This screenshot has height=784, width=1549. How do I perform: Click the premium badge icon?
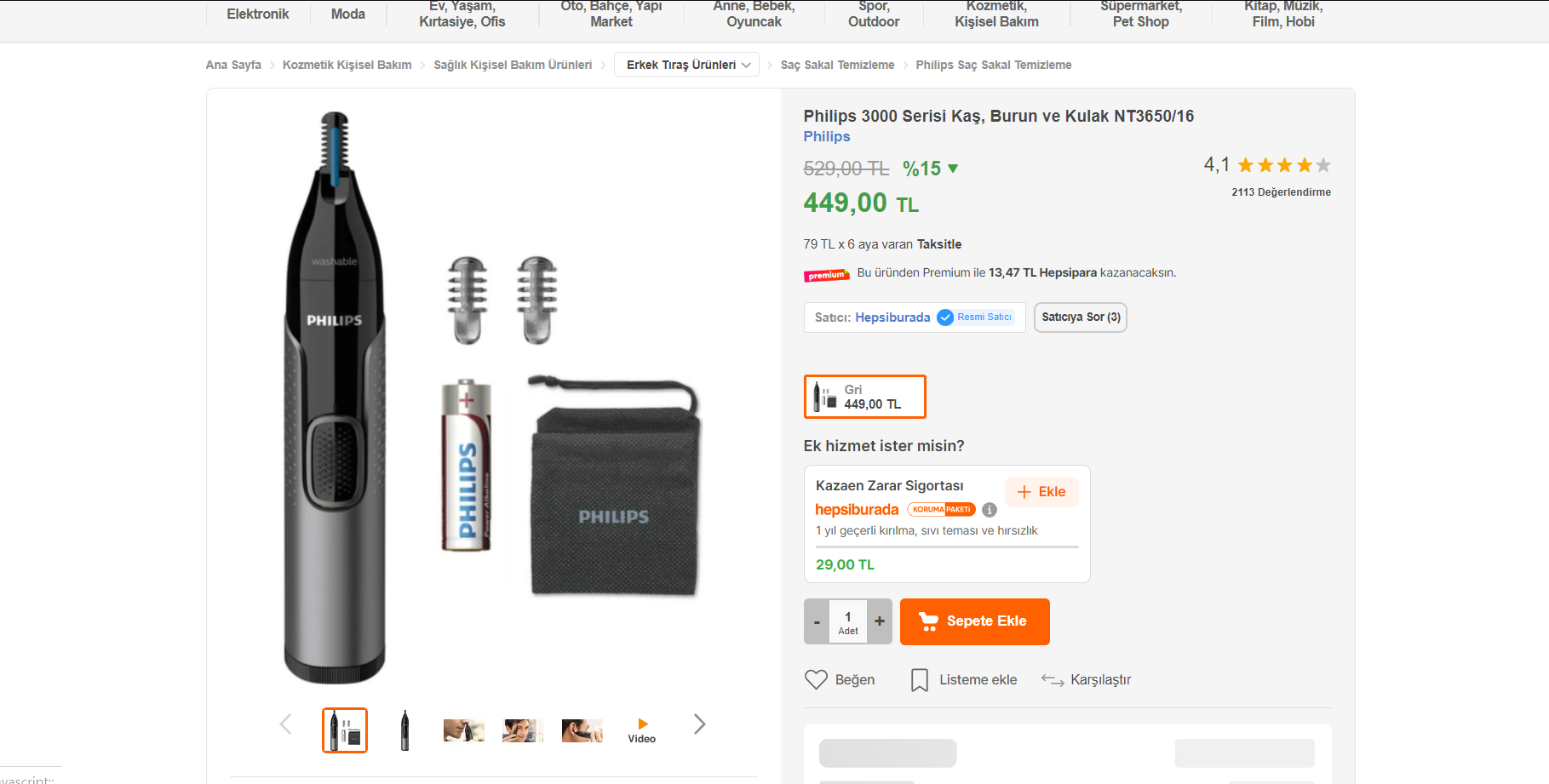point(827,275)
